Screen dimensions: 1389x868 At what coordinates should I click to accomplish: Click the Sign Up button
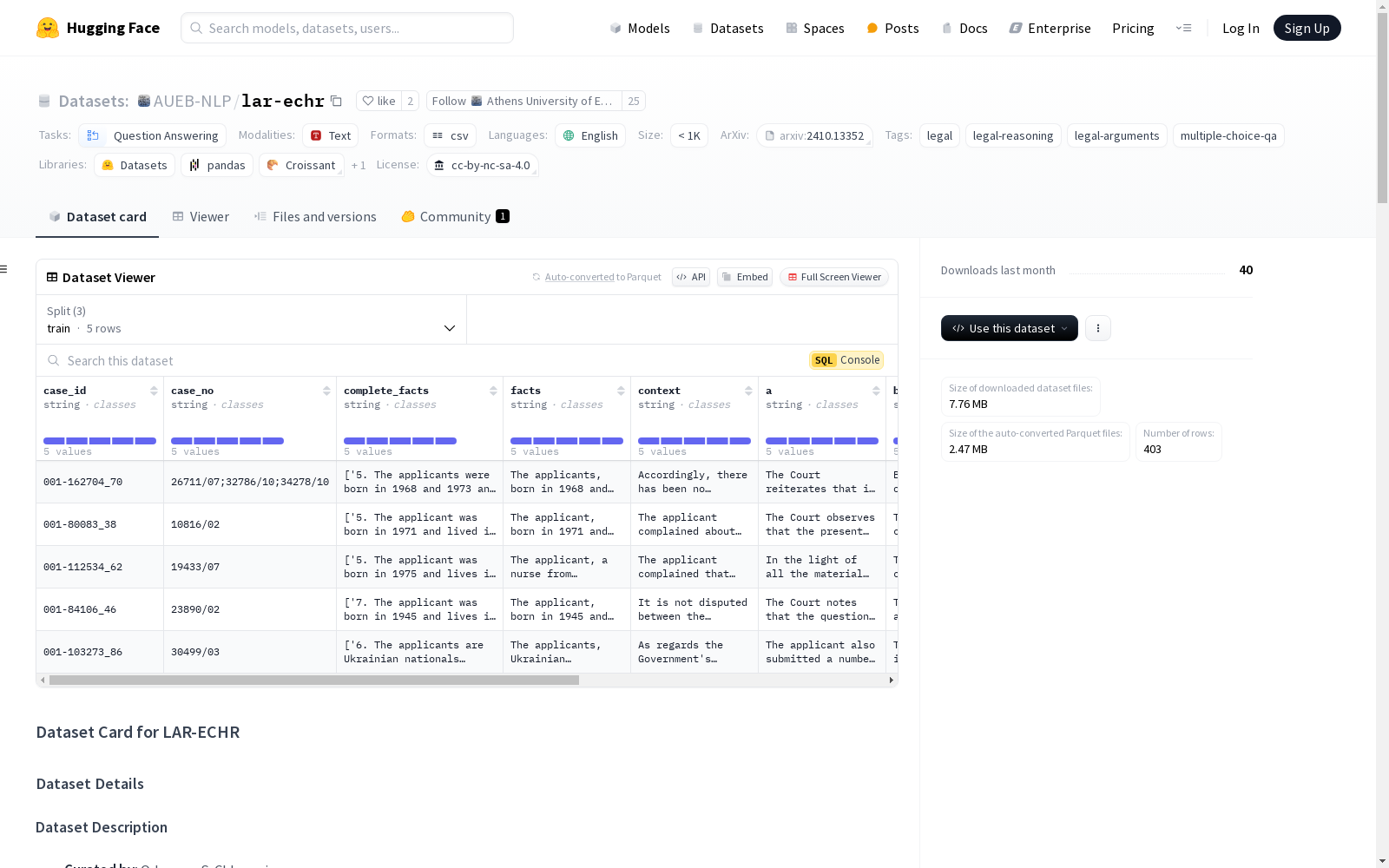[1307, 28]
